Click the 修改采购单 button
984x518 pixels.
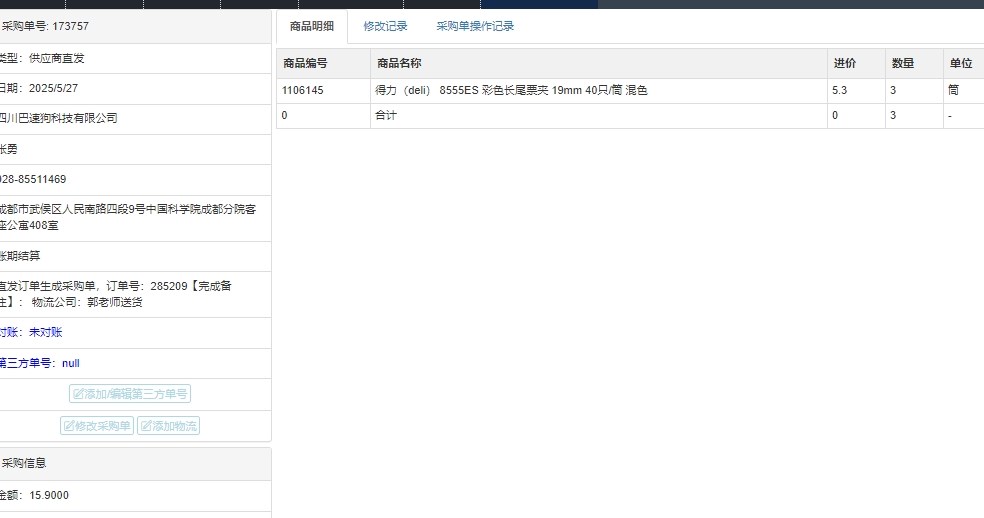pos(97,426)
